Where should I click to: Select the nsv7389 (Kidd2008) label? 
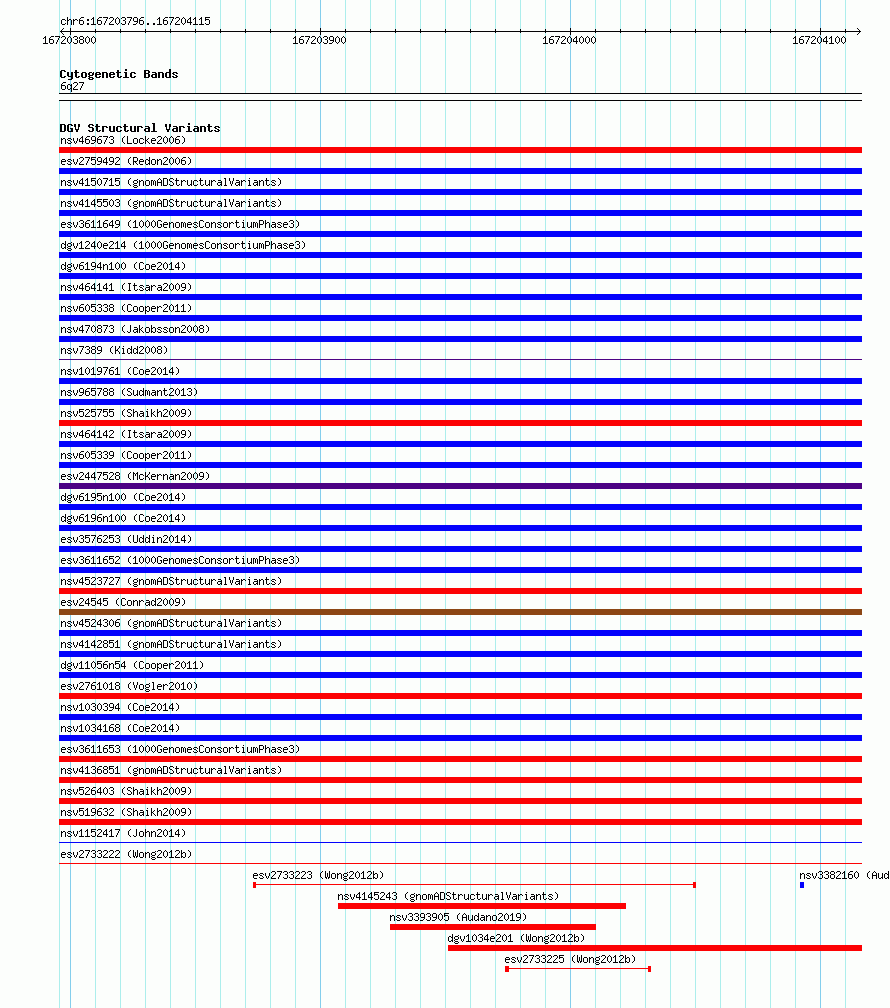114,350
